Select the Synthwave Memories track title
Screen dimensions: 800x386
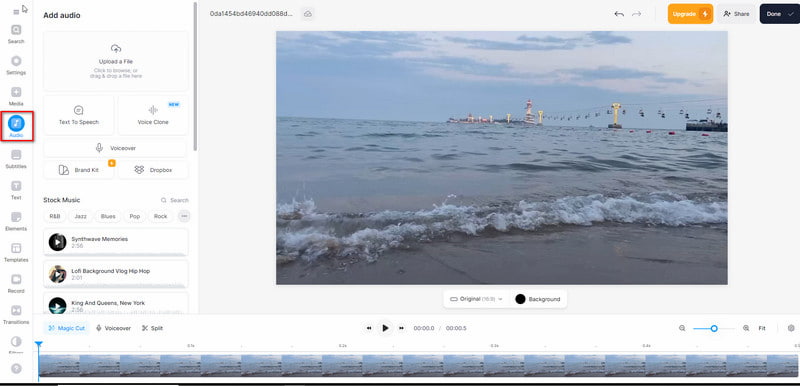tap(99, 239)
